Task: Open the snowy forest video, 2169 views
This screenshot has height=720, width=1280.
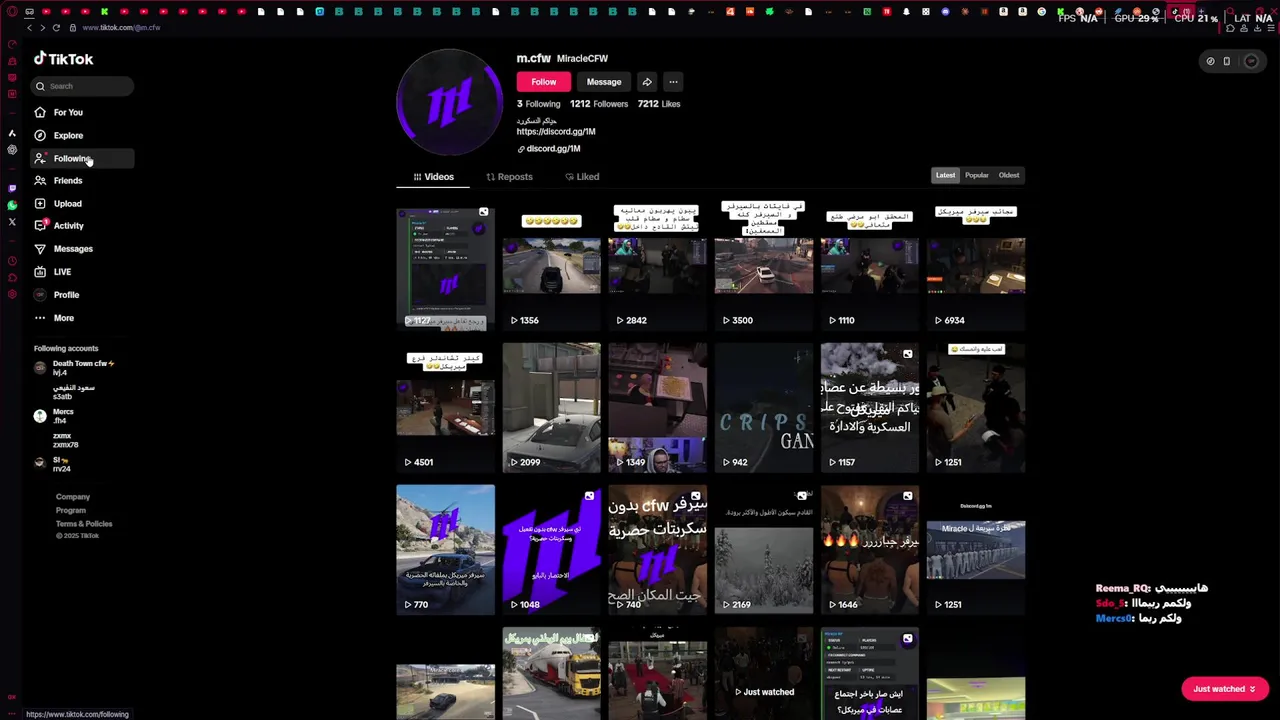Action: 764,550
